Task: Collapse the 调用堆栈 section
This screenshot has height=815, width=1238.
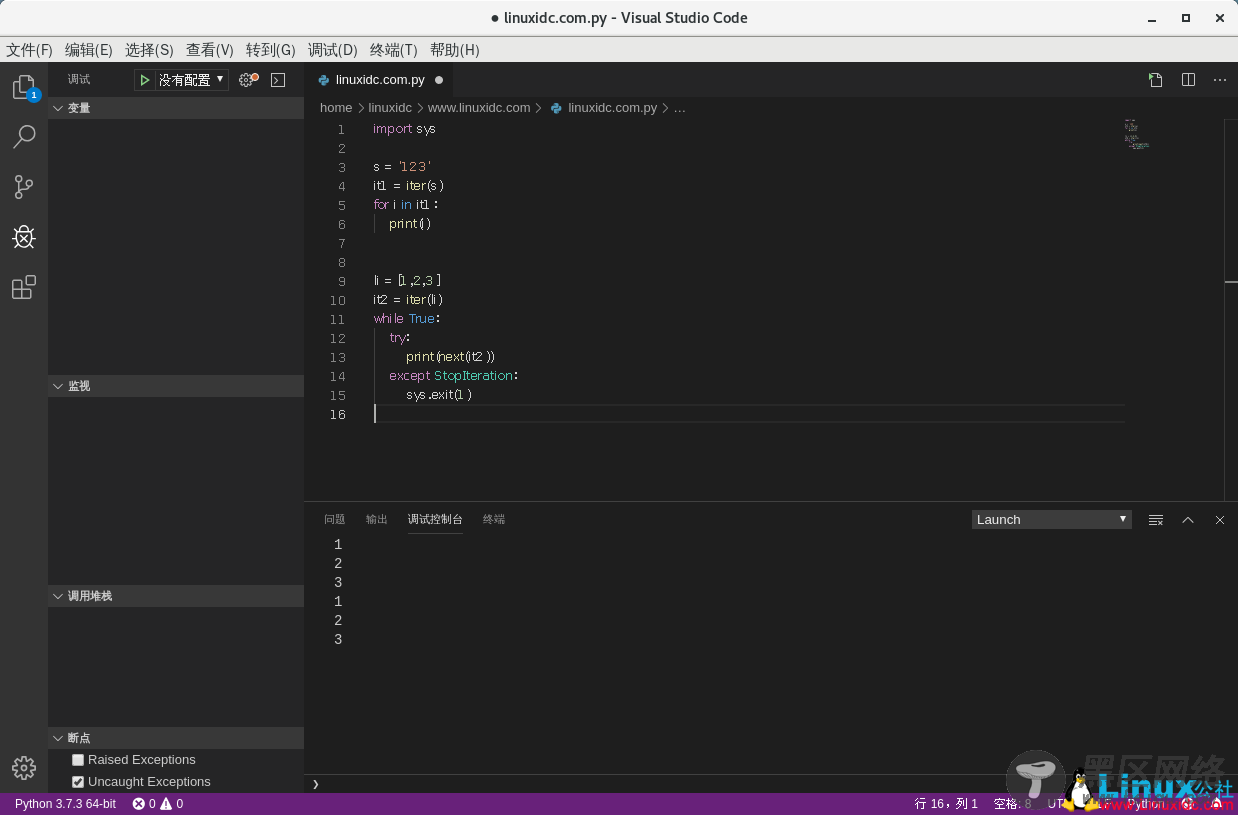Action: (x=89, y=596)
